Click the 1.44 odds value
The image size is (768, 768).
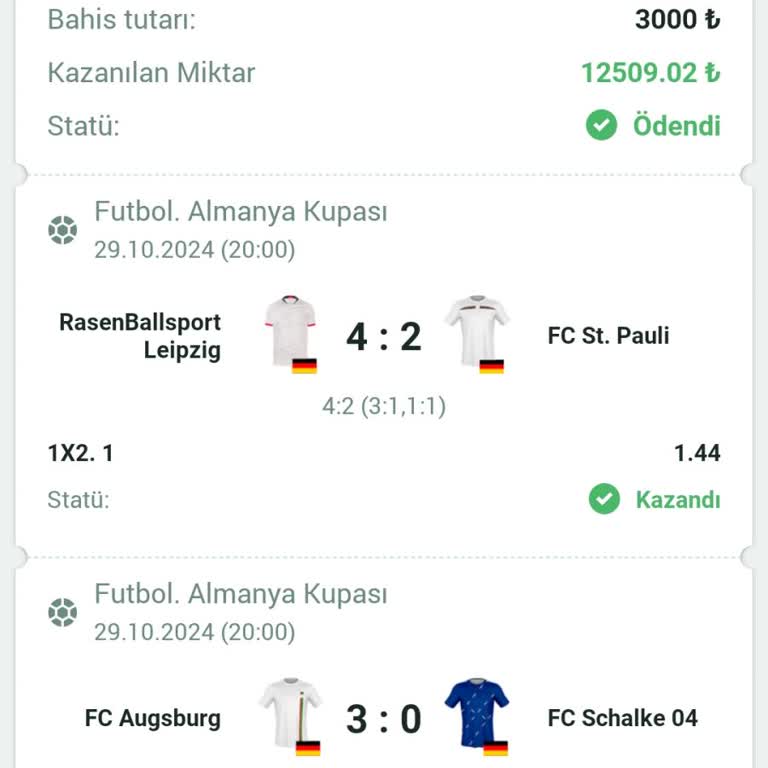[x=697, y=453]
